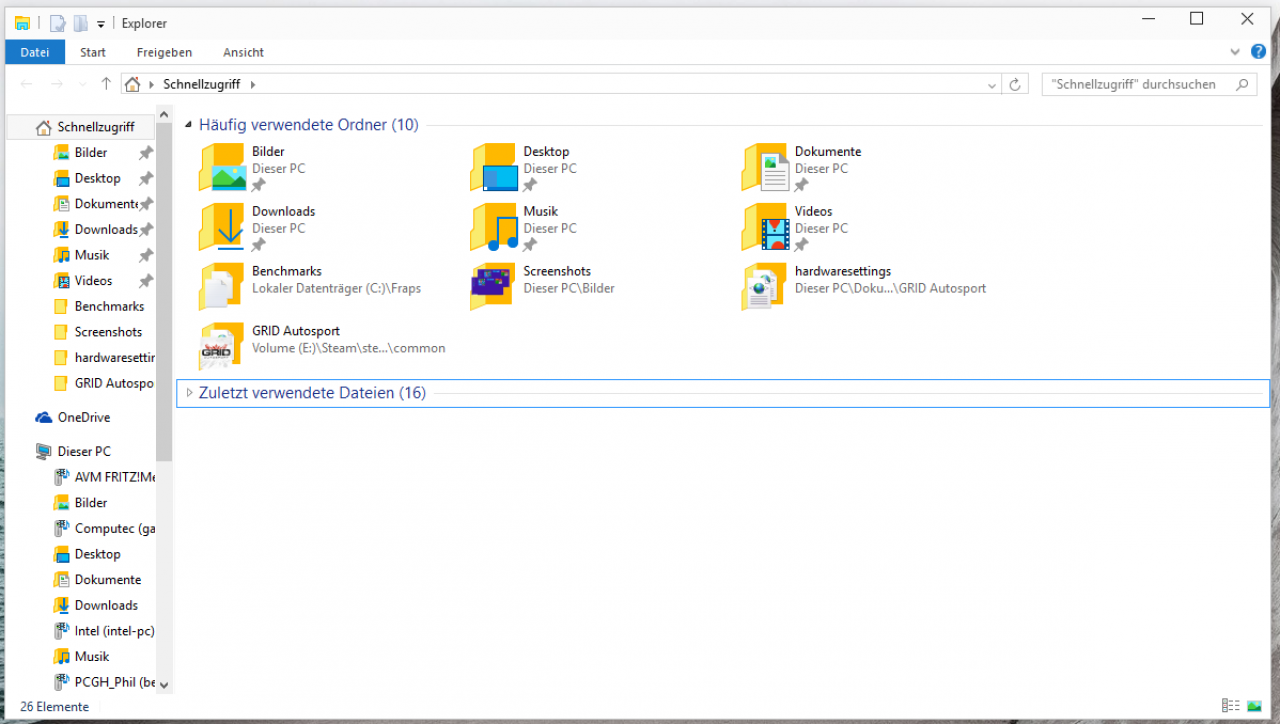Image resolution: width=1280 pixels, height=724 pixels.
Task: Open the Videos folder tile icon
Action: click(765, 227)
